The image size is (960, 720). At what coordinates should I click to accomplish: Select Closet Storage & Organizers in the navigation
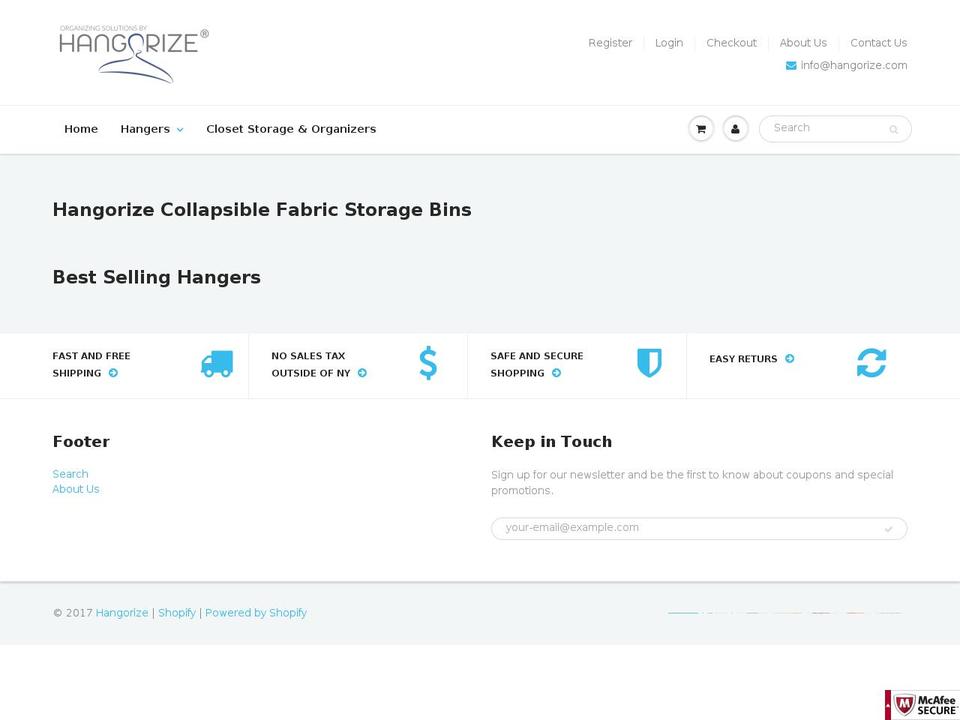(x=291, y=129)
